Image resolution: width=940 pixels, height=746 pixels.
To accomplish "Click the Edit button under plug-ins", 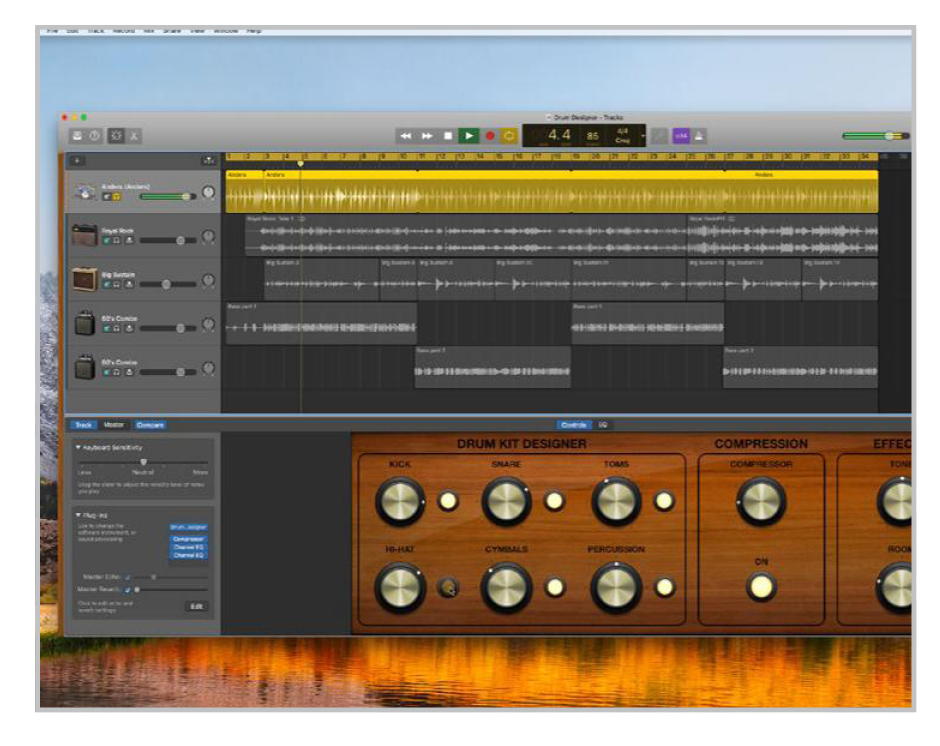I will click(x=196, y=606).
